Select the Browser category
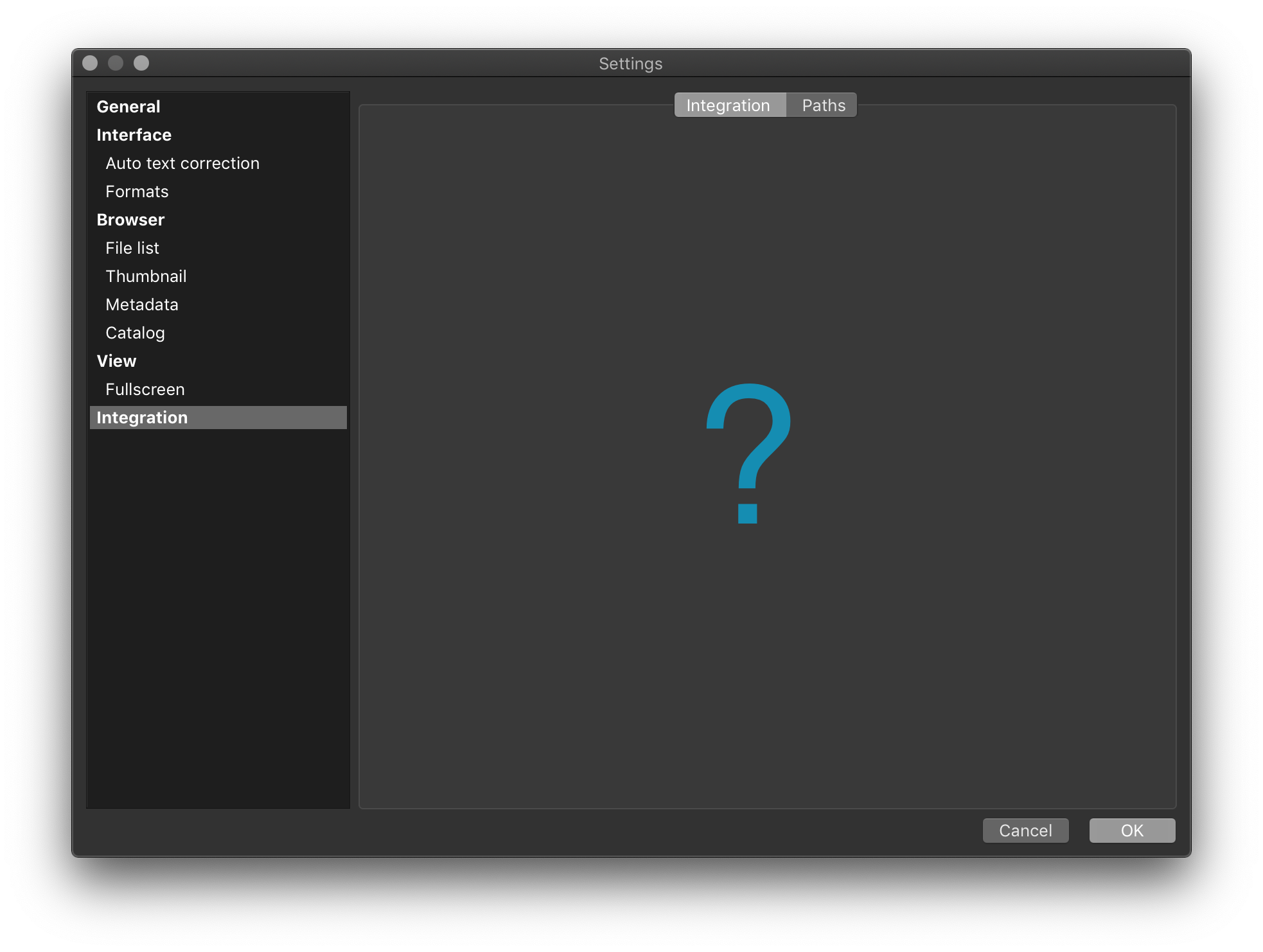This screenshot has height=952, width=1263. [130, 220]
